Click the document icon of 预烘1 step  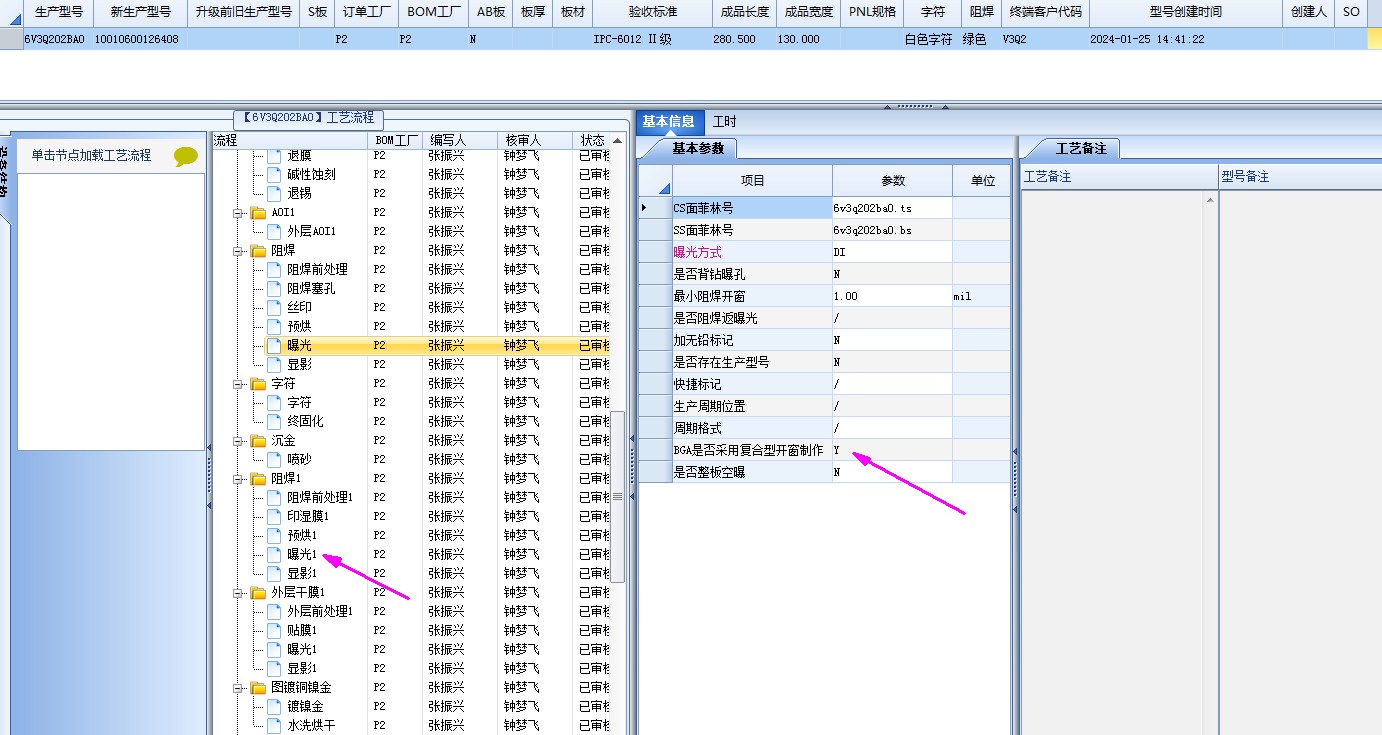[275, 535]
